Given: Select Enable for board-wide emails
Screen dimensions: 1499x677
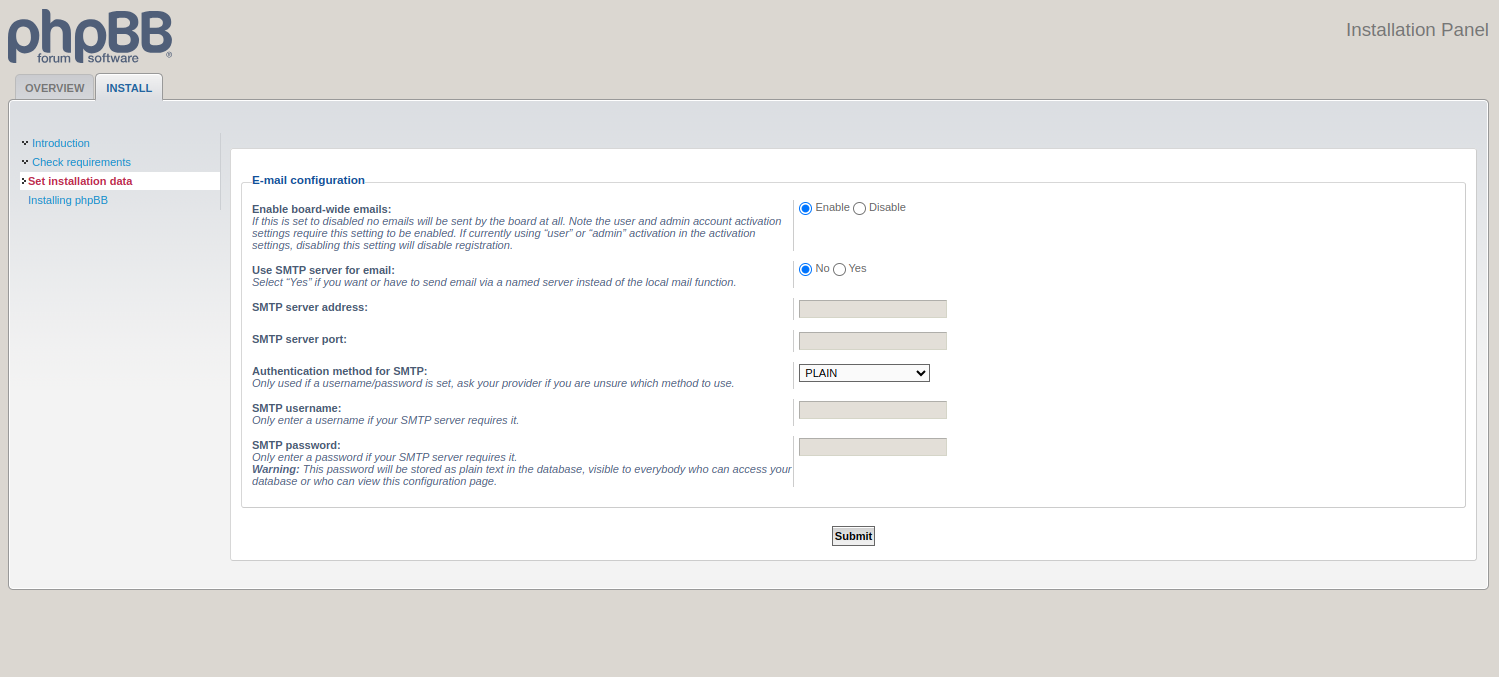Looking at the screenshot, I should [x=806, y=208].
